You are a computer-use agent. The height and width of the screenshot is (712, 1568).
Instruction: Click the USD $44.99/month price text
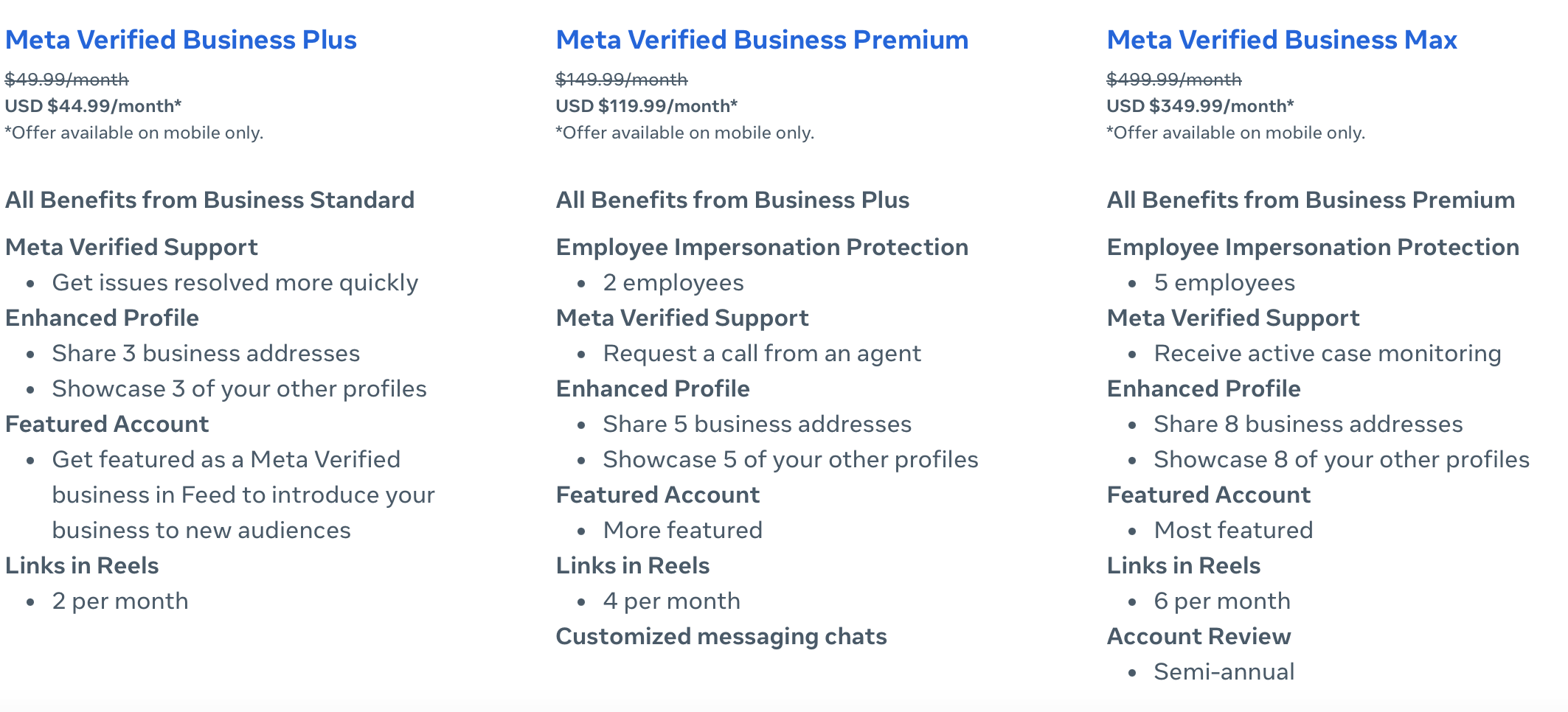pos(93,106)
